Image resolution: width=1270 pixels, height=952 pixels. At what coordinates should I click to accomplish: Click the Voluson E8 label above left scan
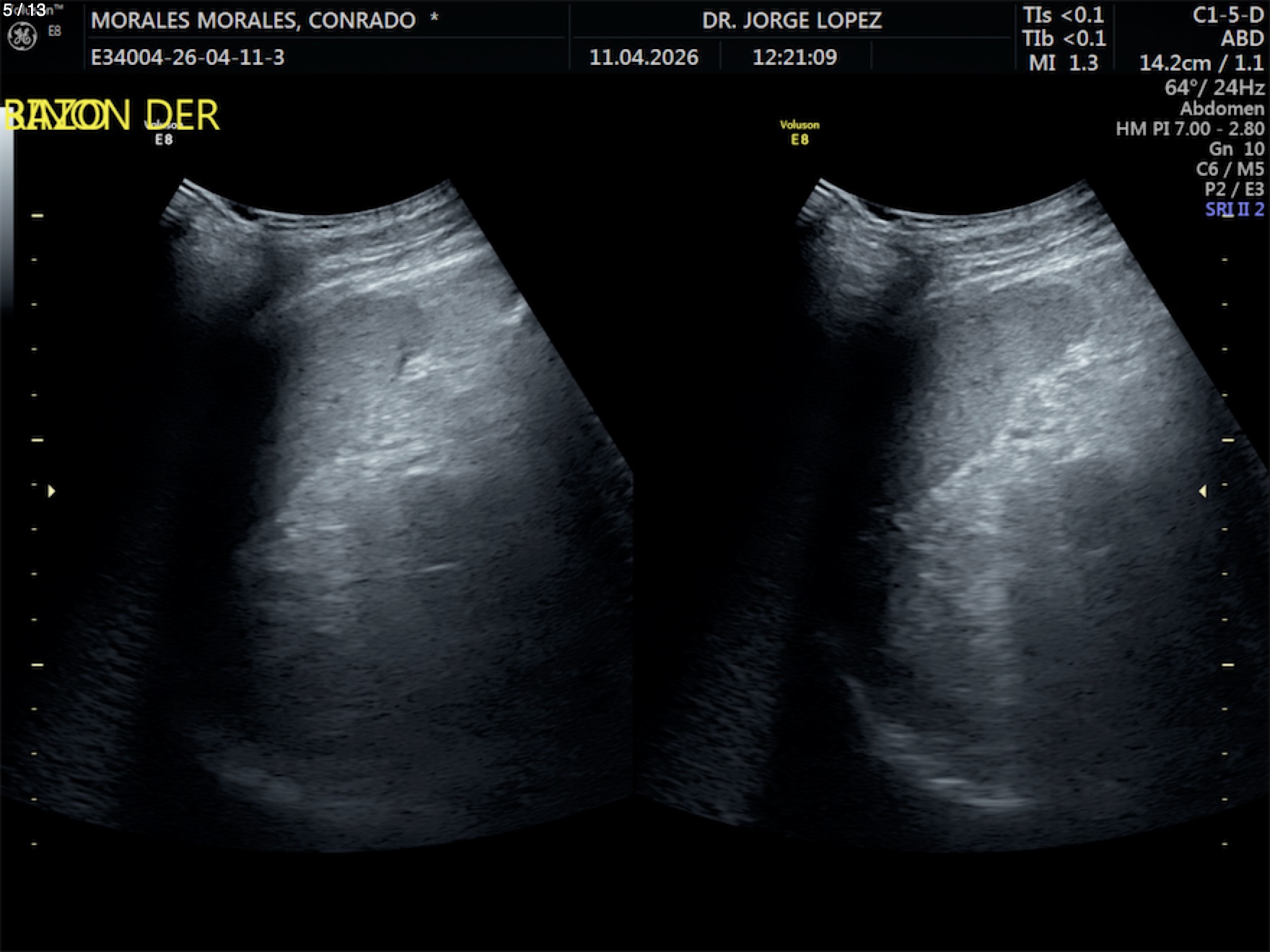(164, 133)
